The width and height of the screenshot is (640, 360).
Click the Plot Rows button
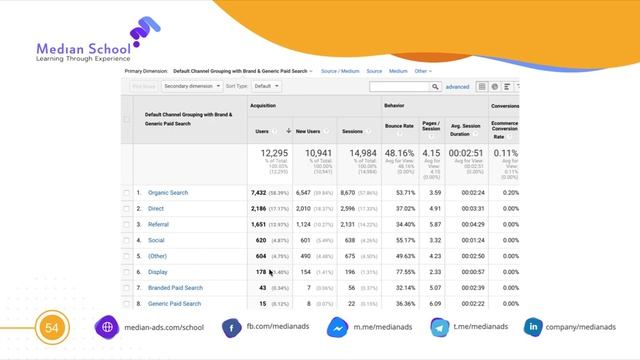tap(144, 86)
